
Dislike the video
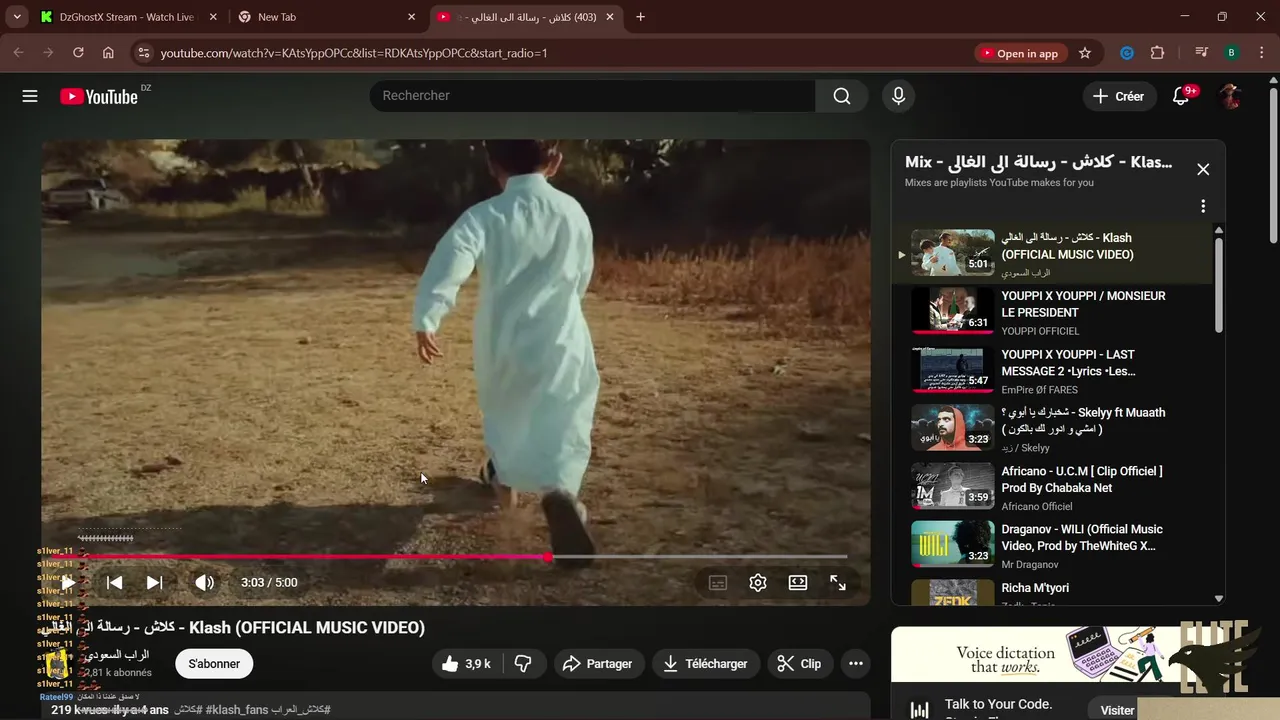point(523,664)
